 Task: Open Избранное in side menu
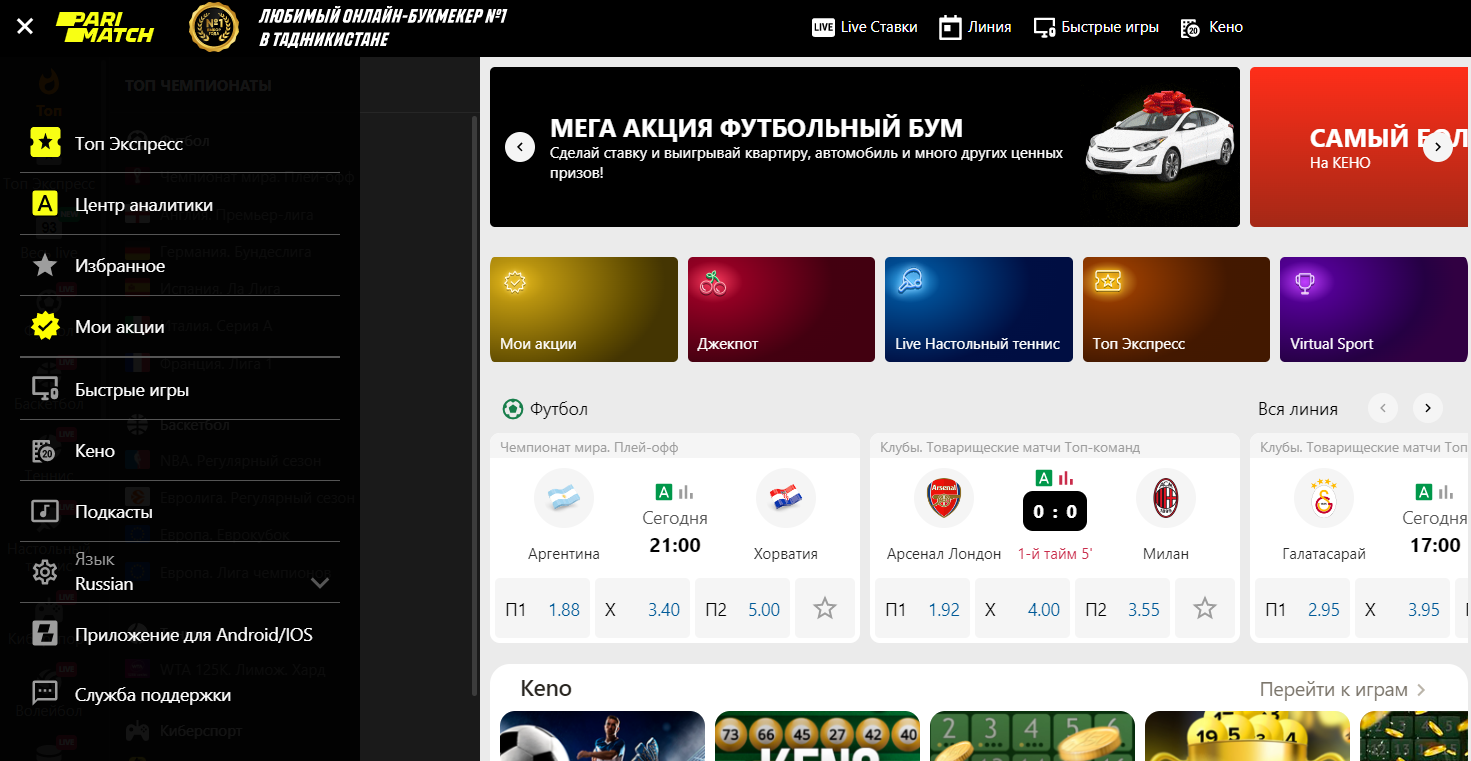click(180, 265)
